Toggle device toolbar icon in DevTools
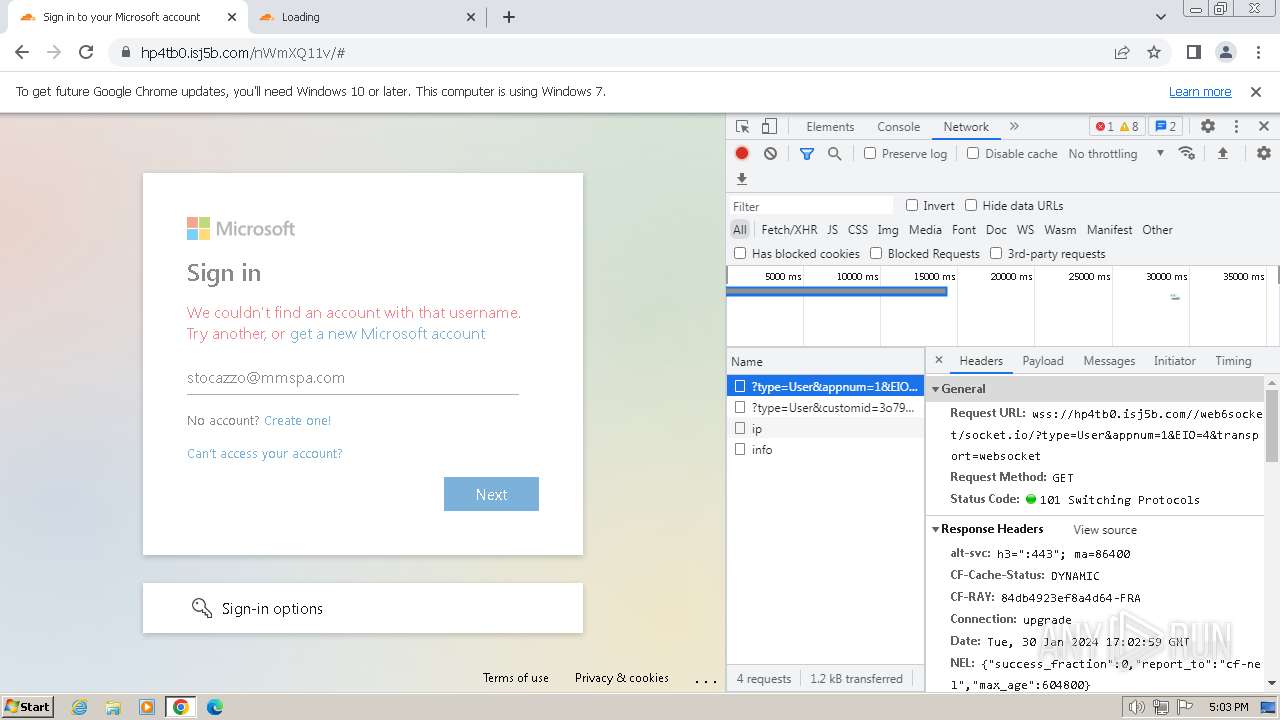1280x720 pixels. point(769,127)
